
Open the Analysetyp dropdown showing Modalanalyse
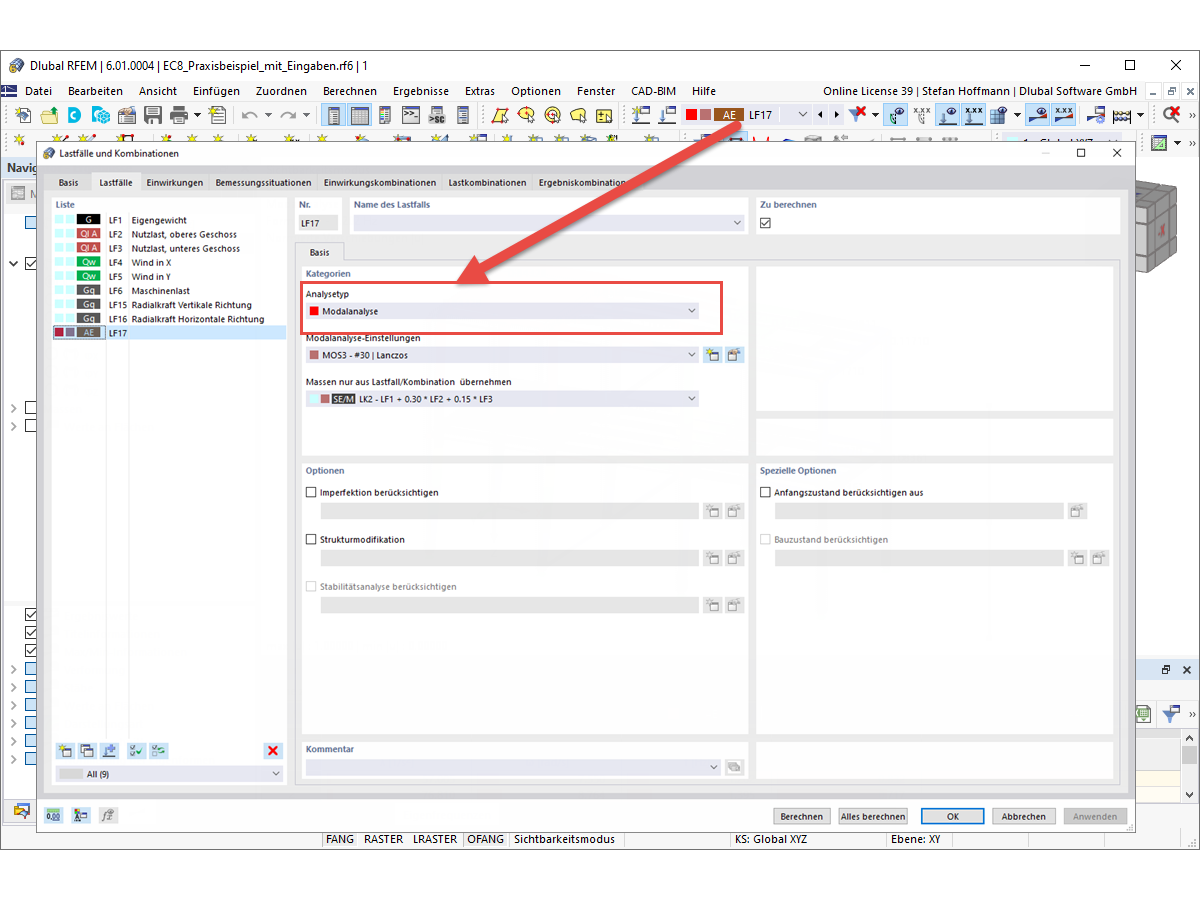click(691, 311)
